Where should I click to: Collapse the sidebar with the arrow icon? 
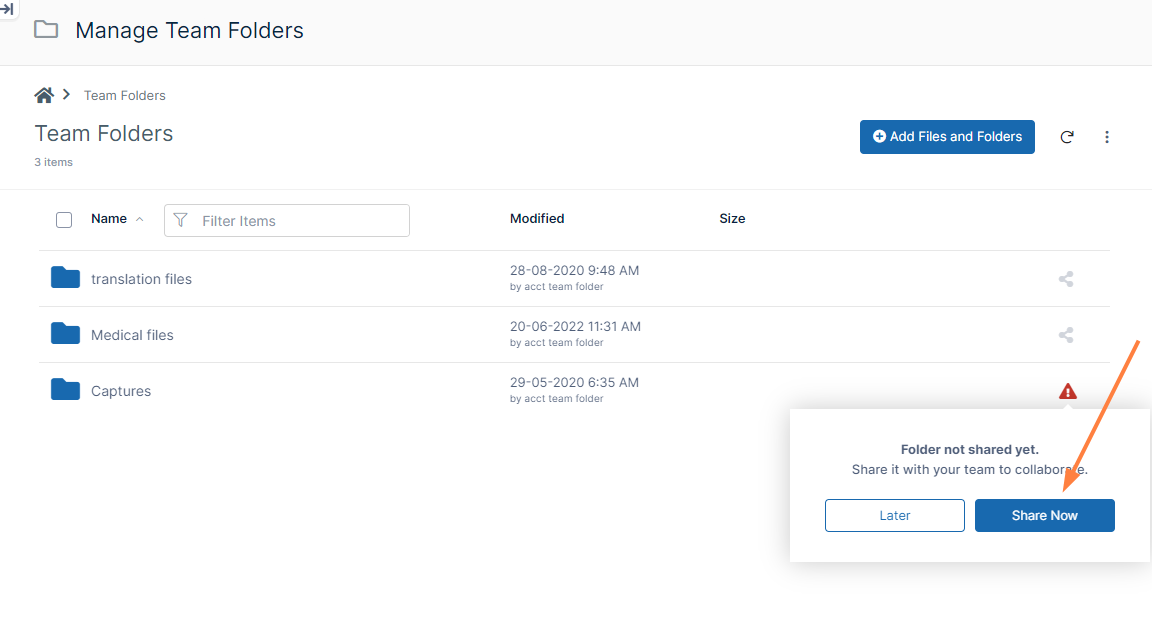9,9
